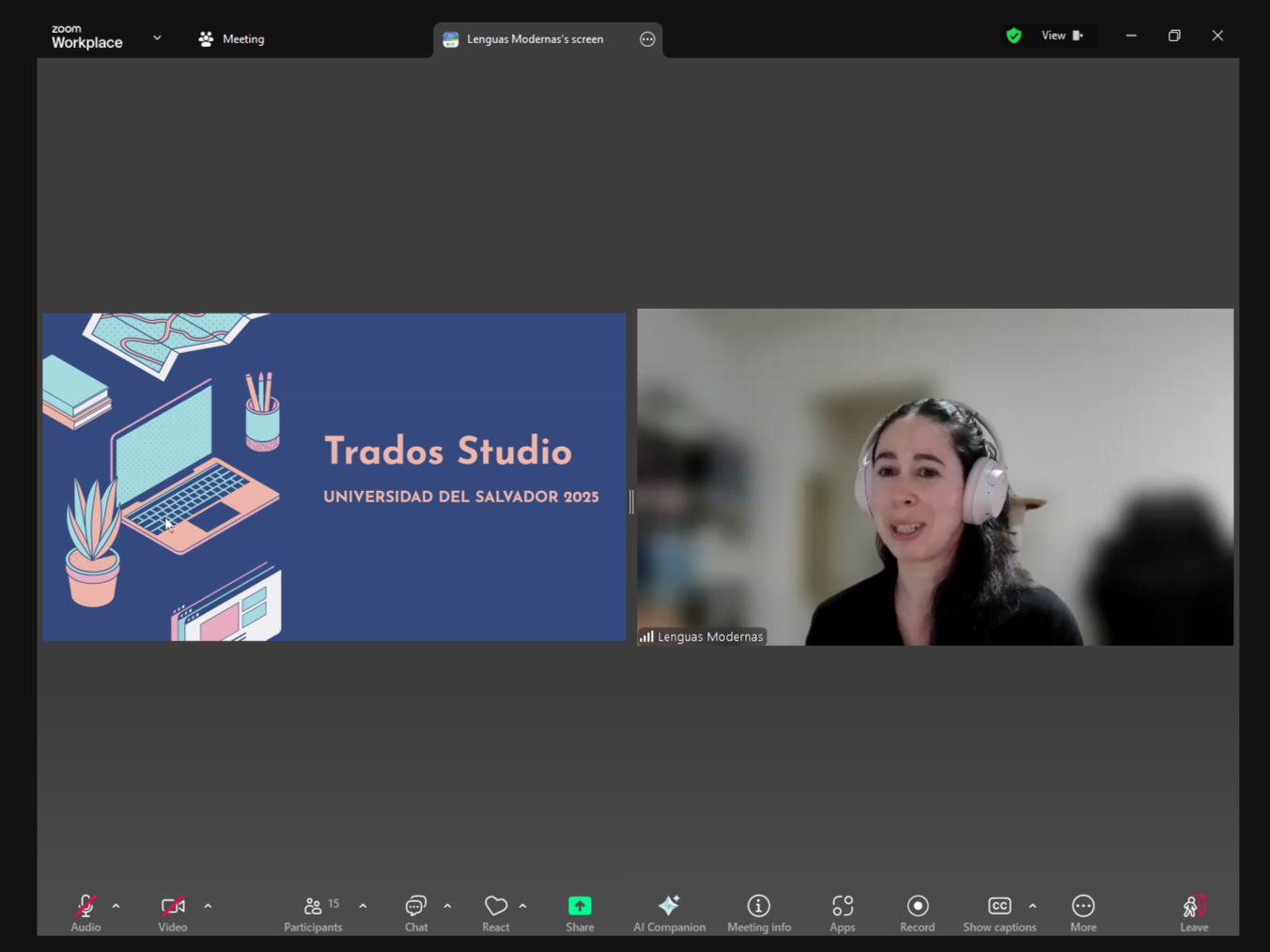Open the More options menu

pos(1083,913)
